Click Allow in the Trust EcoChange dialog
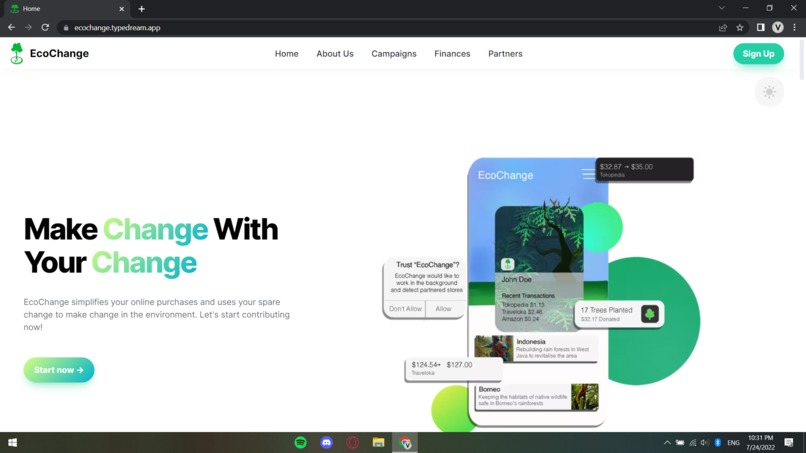 443,309
